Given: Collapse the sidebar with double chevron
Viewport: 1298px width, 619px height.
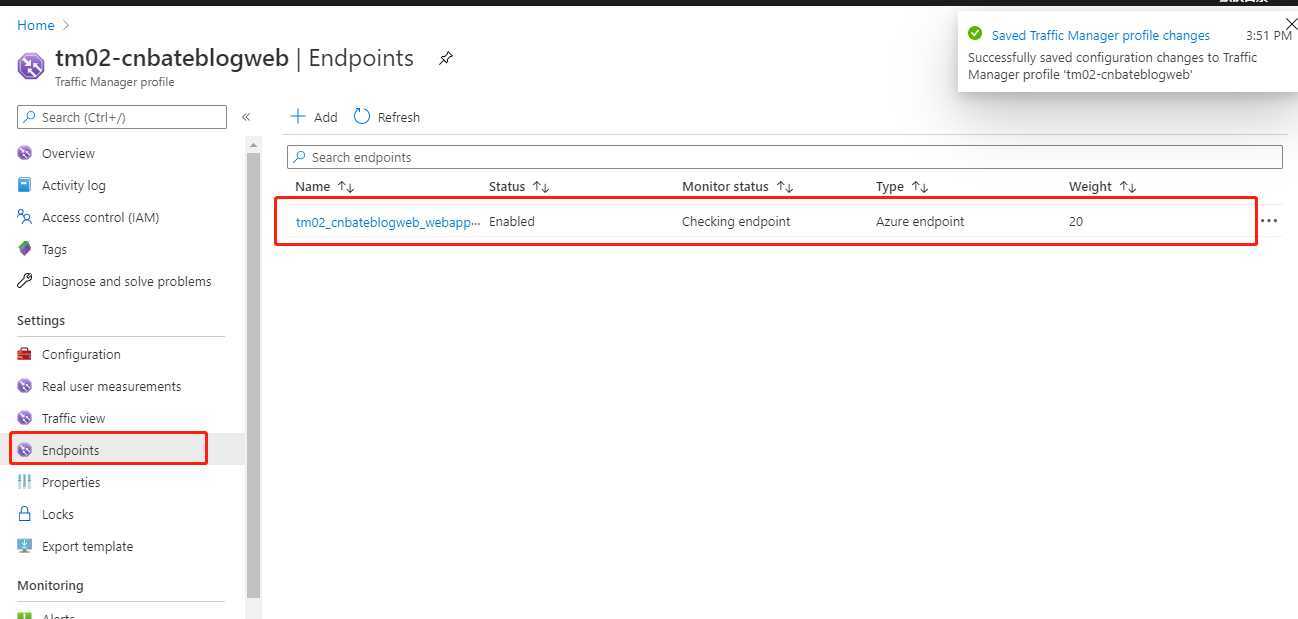Looking at the screenshot, I should [x=246, y=117].
